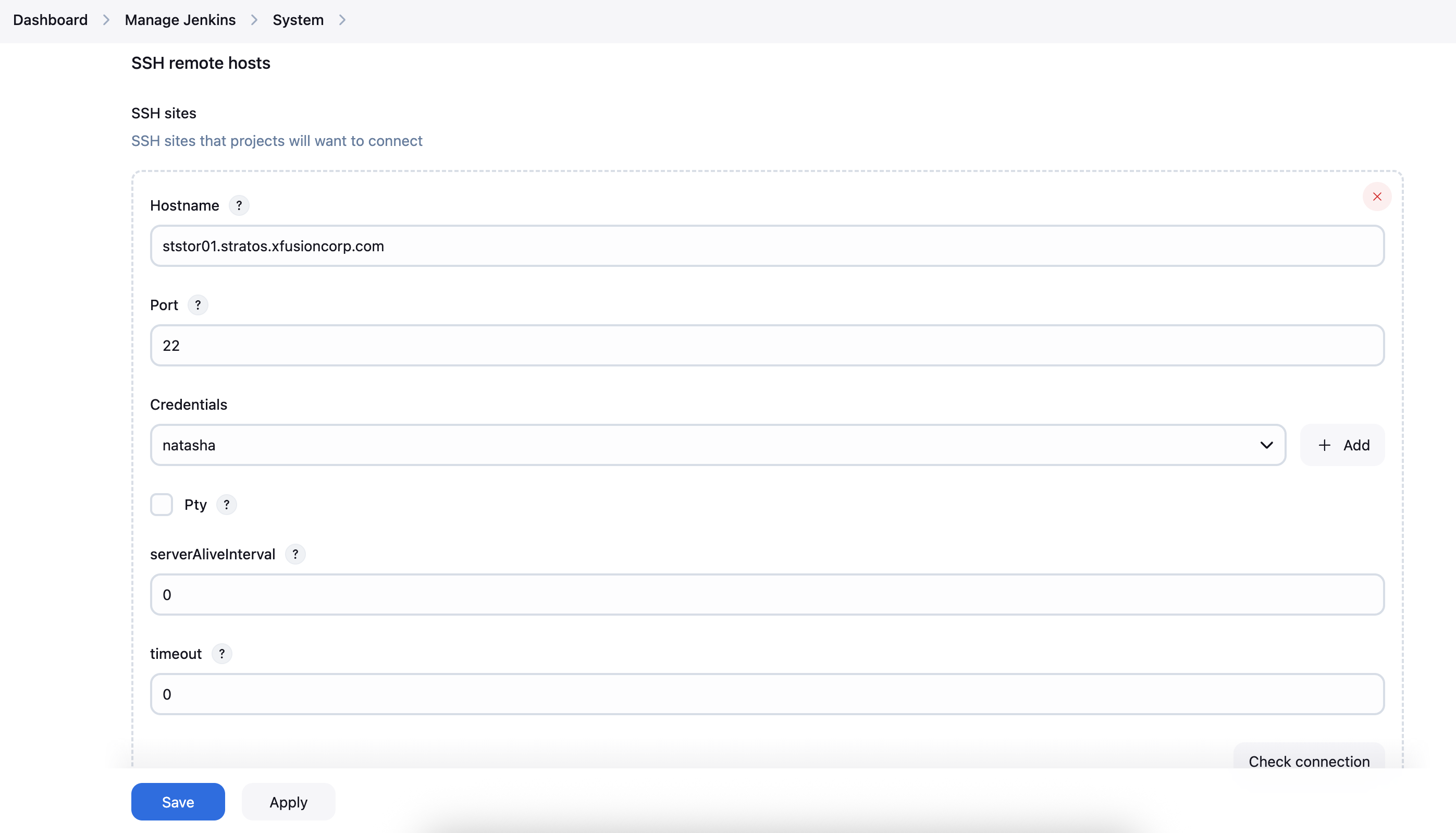Delete this SSH site entry
The width and height of the screenshot is (1456, 833).
coord(1377,197)
